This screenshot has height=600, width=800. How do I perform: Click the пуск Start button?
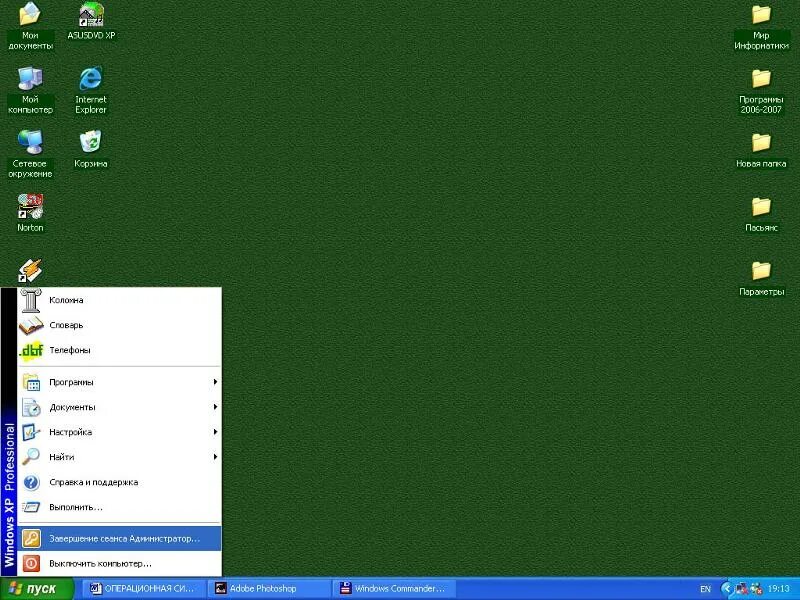coord(37,589)
